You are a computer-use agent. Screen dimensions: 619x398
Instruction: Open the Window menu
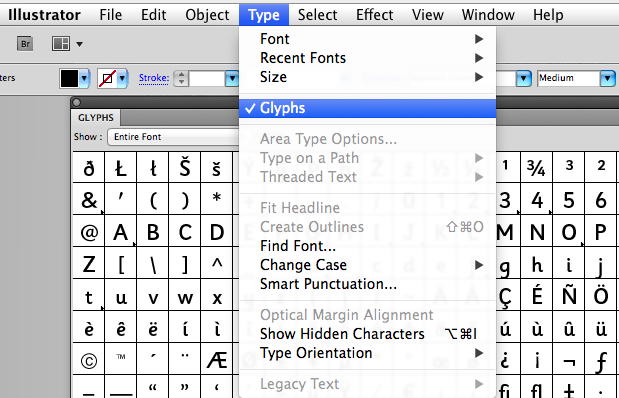click(x=488, y=15)
